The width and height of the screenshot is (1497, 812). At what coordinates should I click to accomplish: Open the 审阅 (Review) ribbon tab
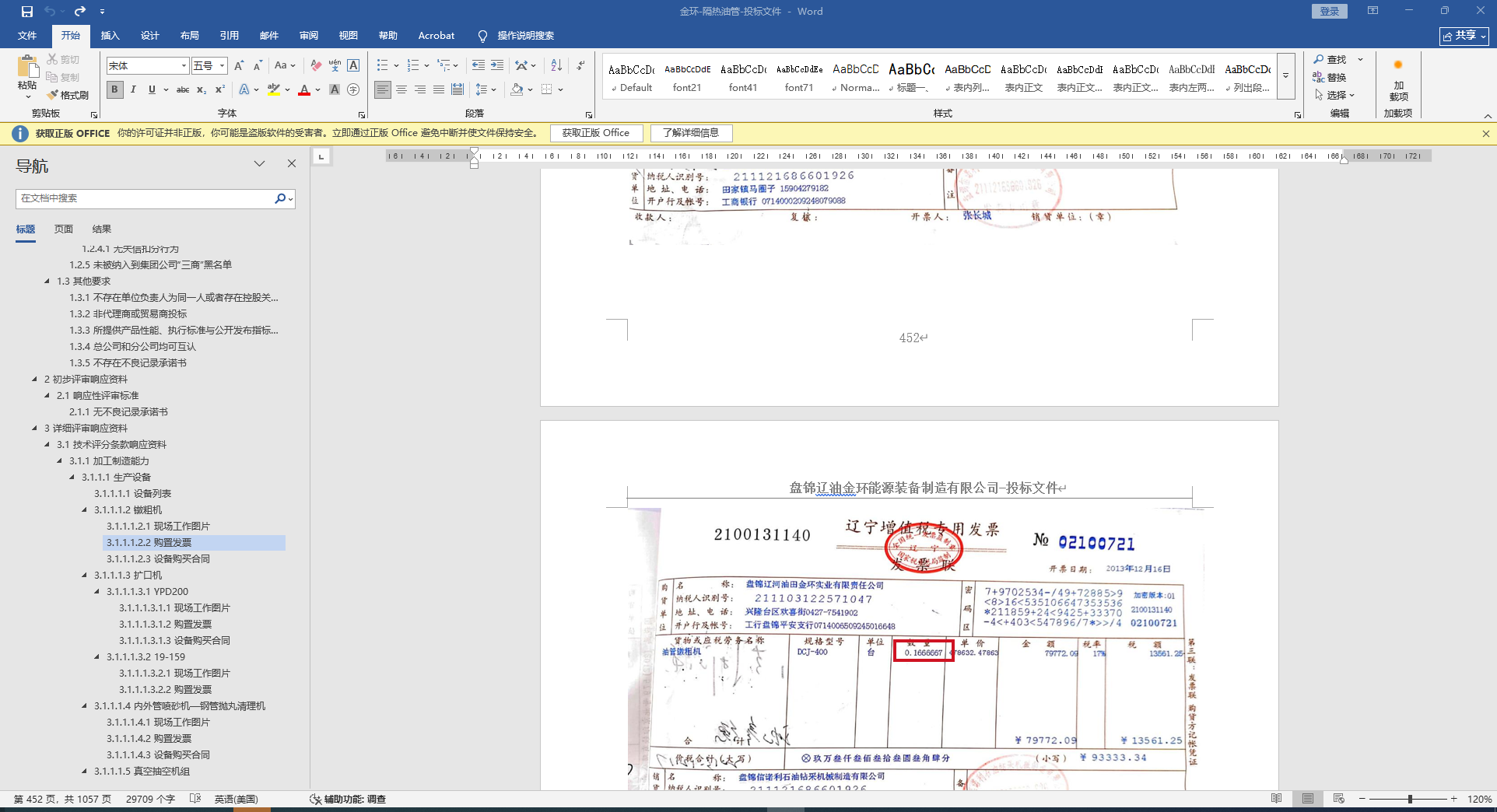(309, 36)
